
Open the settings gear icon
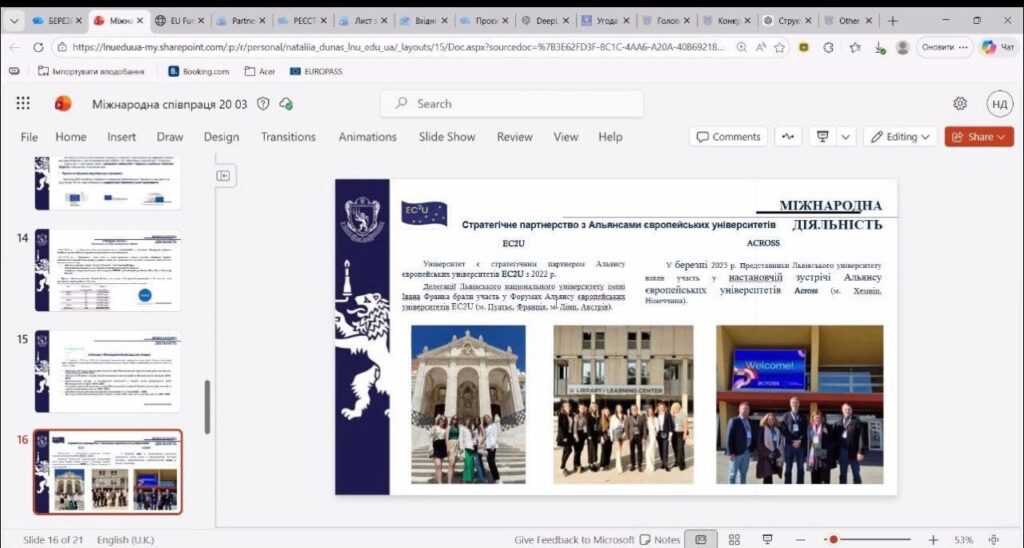pyautogui.click(x=960, y=103)
